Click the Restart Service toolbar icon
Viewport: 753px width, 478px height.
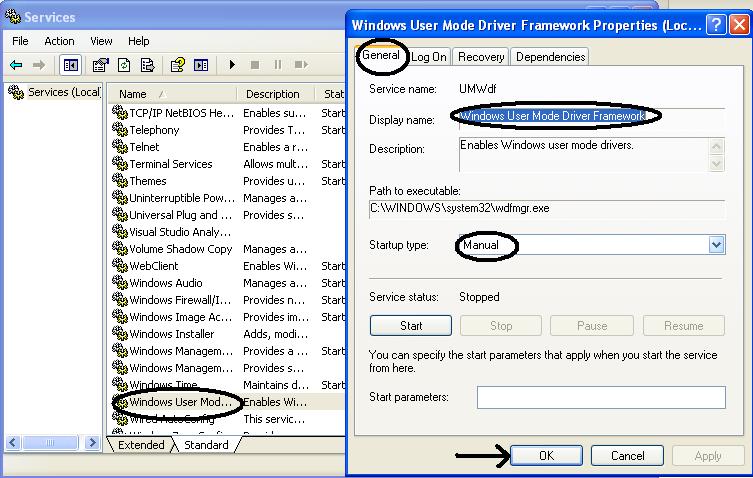[301, 64]
